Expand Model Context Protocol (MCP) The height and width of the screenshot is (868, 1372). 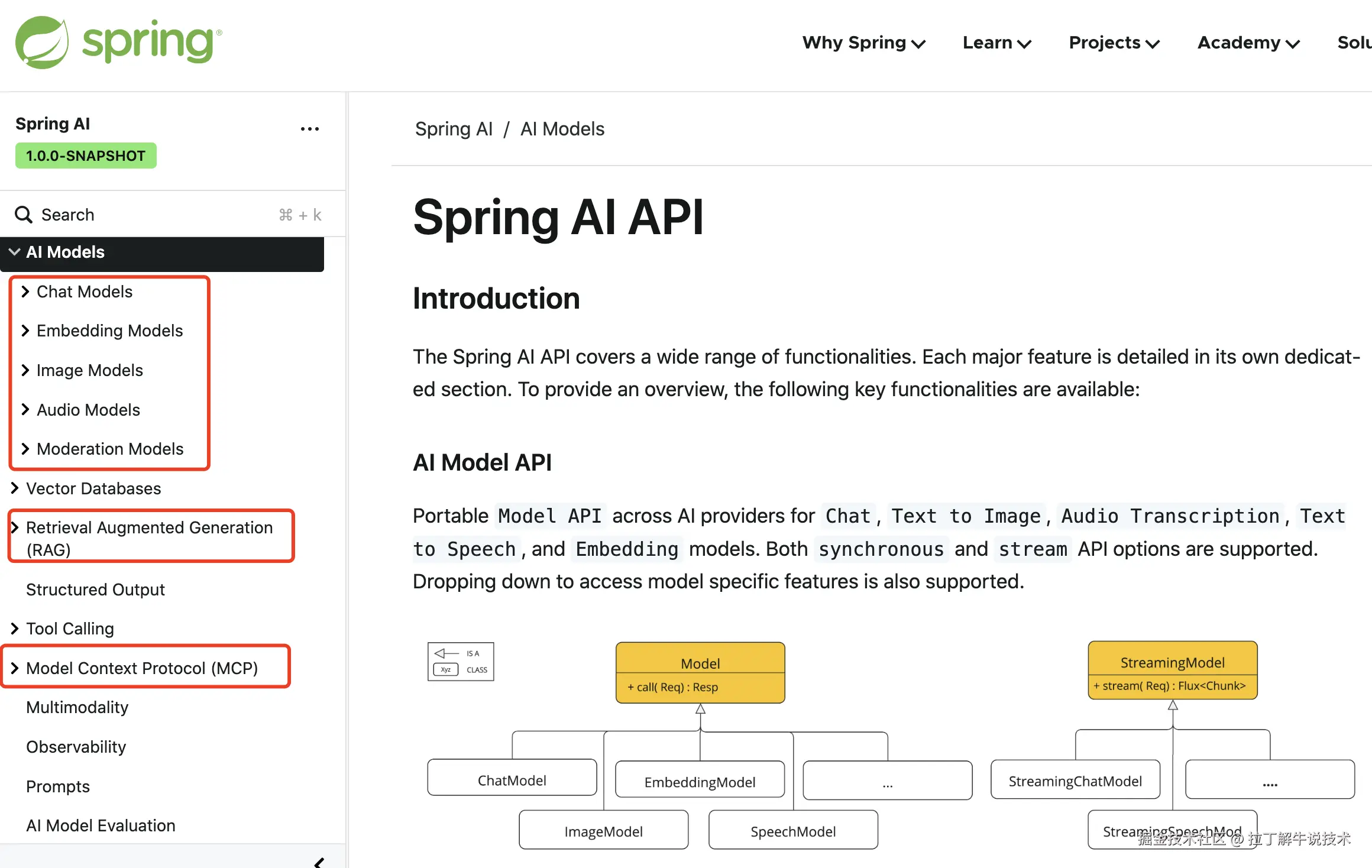[15, 668]
